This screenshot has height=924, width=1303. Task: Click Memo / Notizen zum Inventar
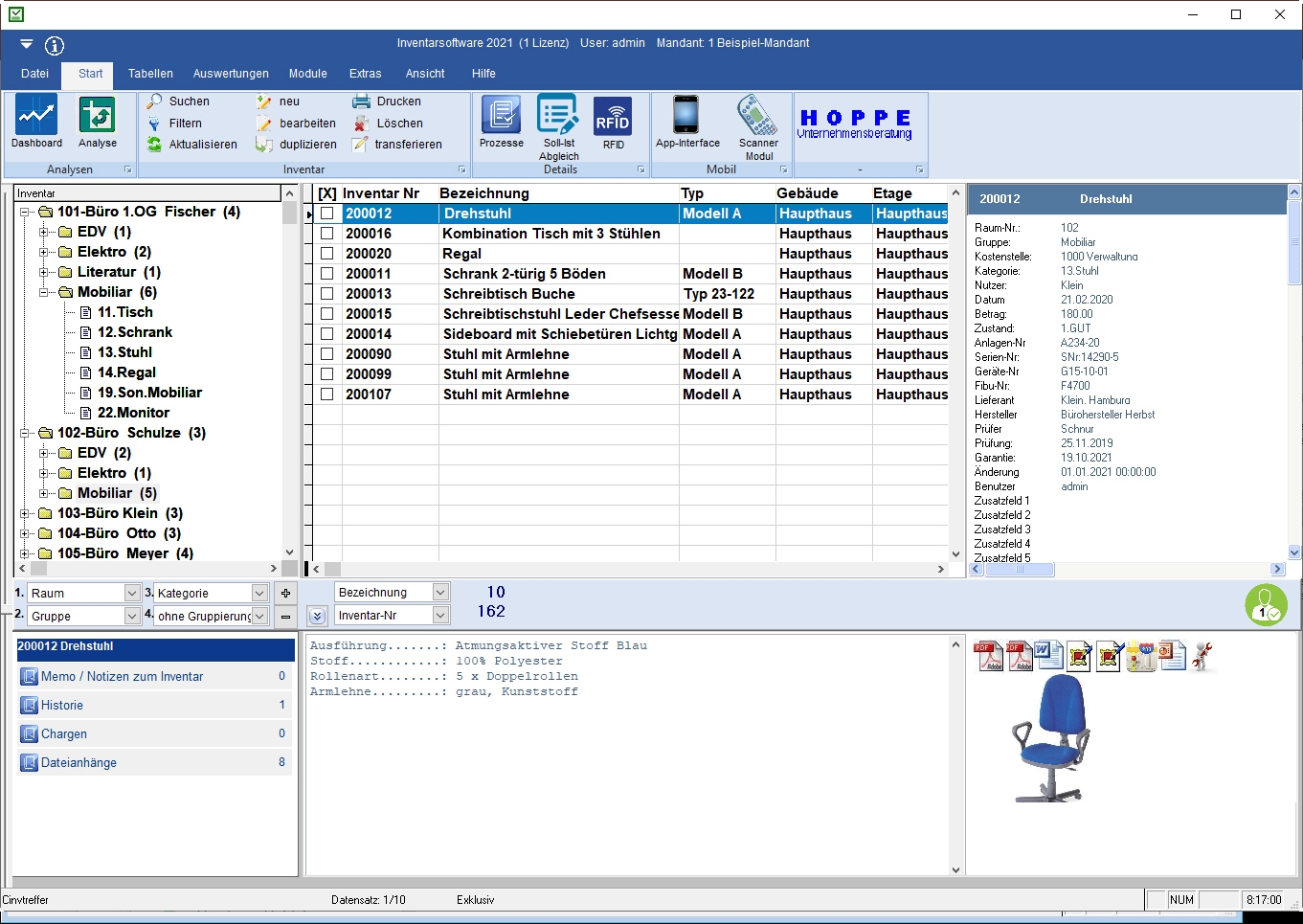tap(122, 677)
